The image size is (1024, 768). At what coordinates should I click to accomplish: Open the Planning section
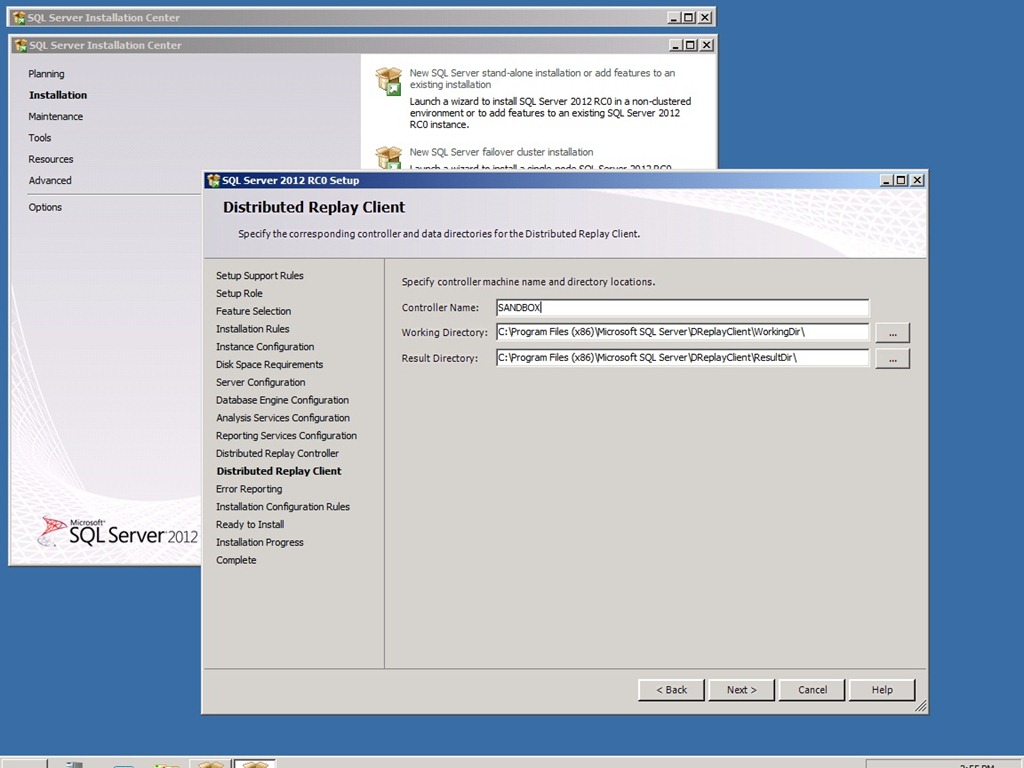point(46,74)
